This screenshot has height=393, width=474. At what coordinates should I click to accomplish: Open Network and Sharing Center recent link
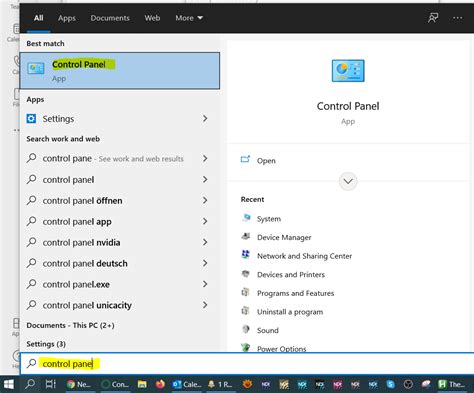point(304,256)
